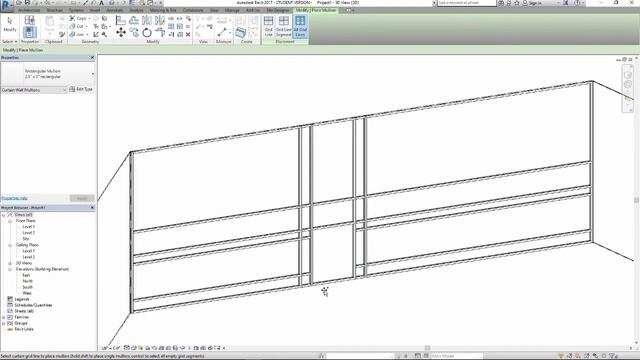Image resolution: width=640 pixels, height=360 pixels.
Task: Open the Massing & Site tab
Action: [163, 10]
